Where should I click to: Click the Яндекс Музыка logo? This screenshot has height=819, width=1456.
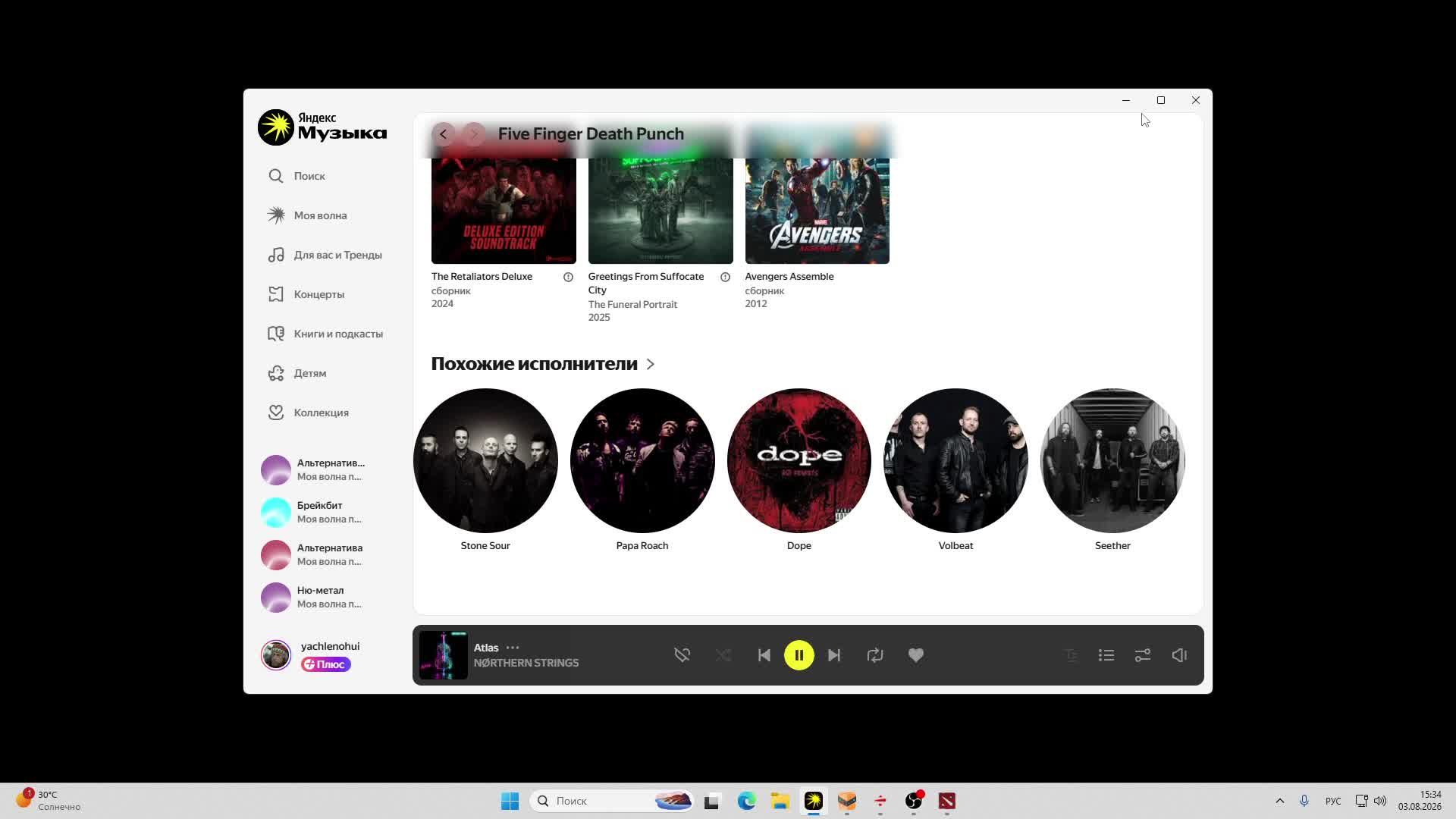(322, 127)
